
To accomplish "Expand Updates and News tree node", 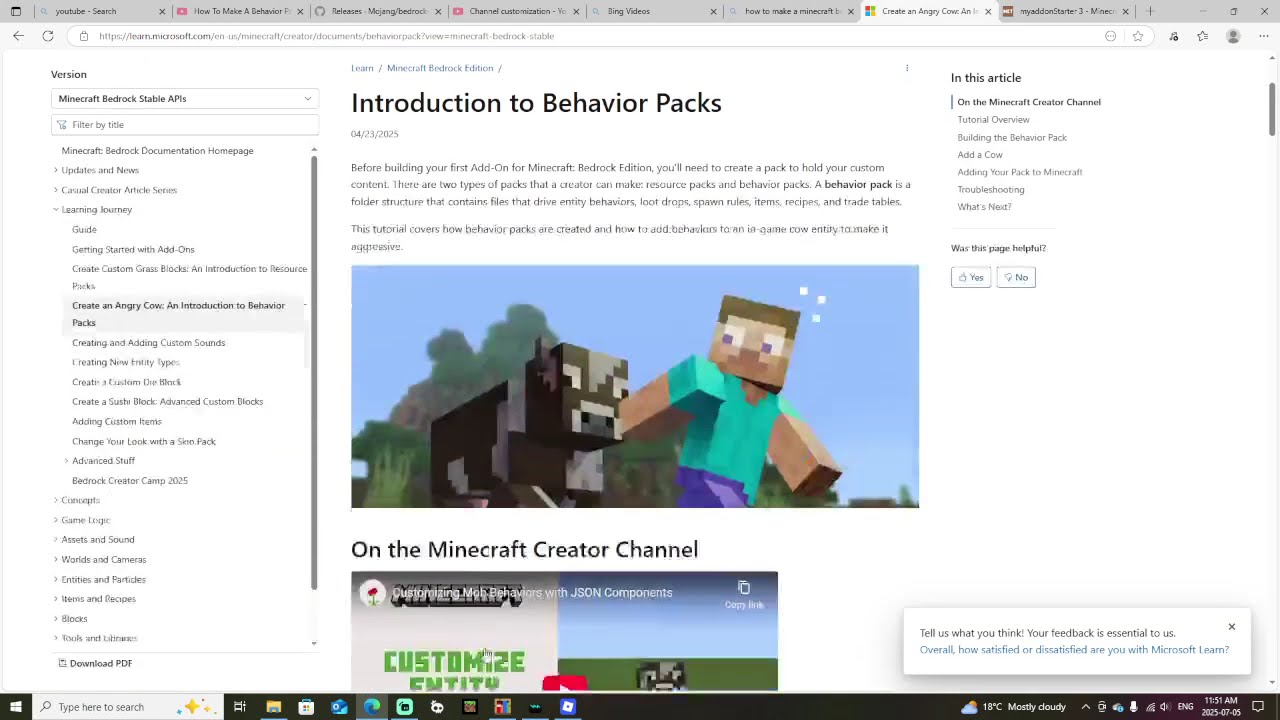I will (56, 170).
